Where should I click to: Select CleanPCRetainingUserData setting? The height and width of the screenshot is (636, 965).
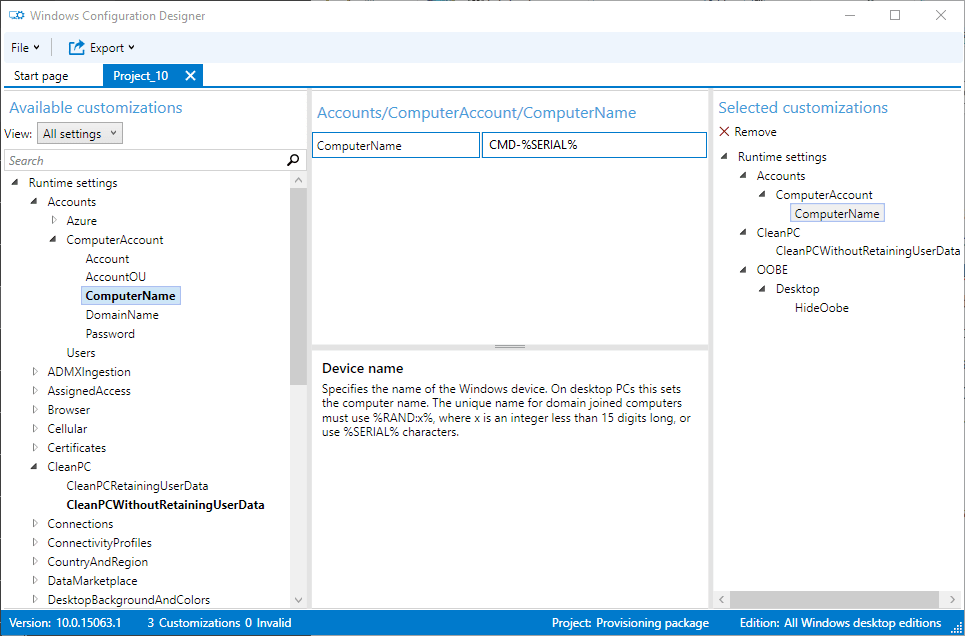[137, 486]
